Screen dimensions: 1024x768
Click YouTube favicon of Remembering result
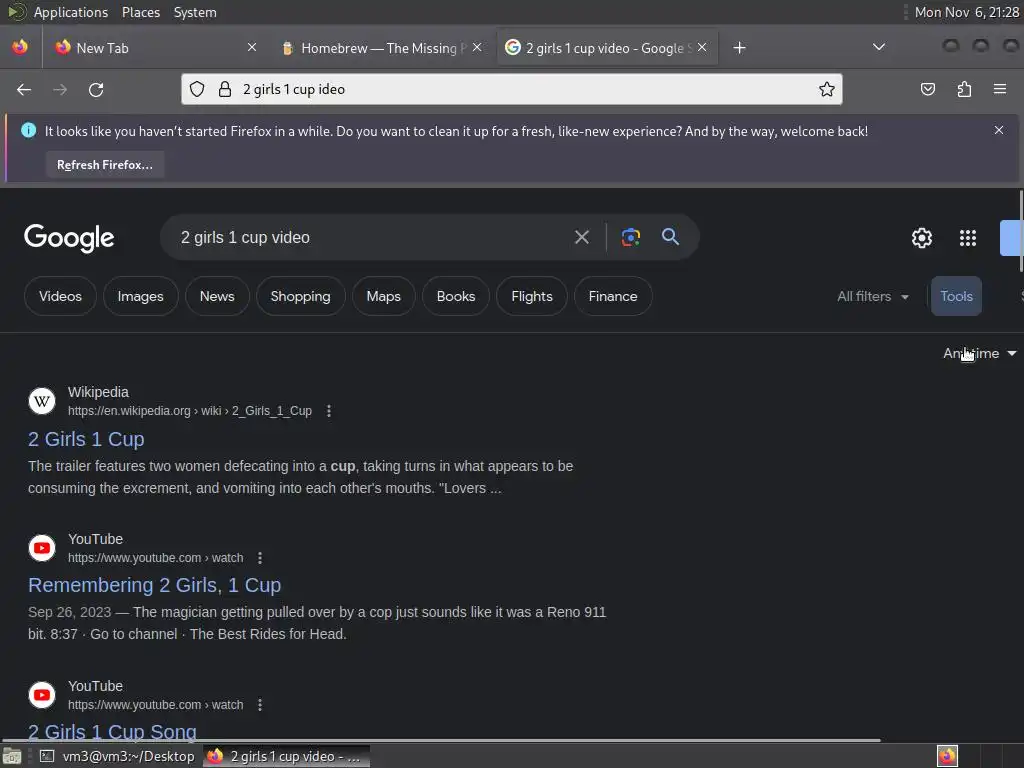click(x=42, y=547)
